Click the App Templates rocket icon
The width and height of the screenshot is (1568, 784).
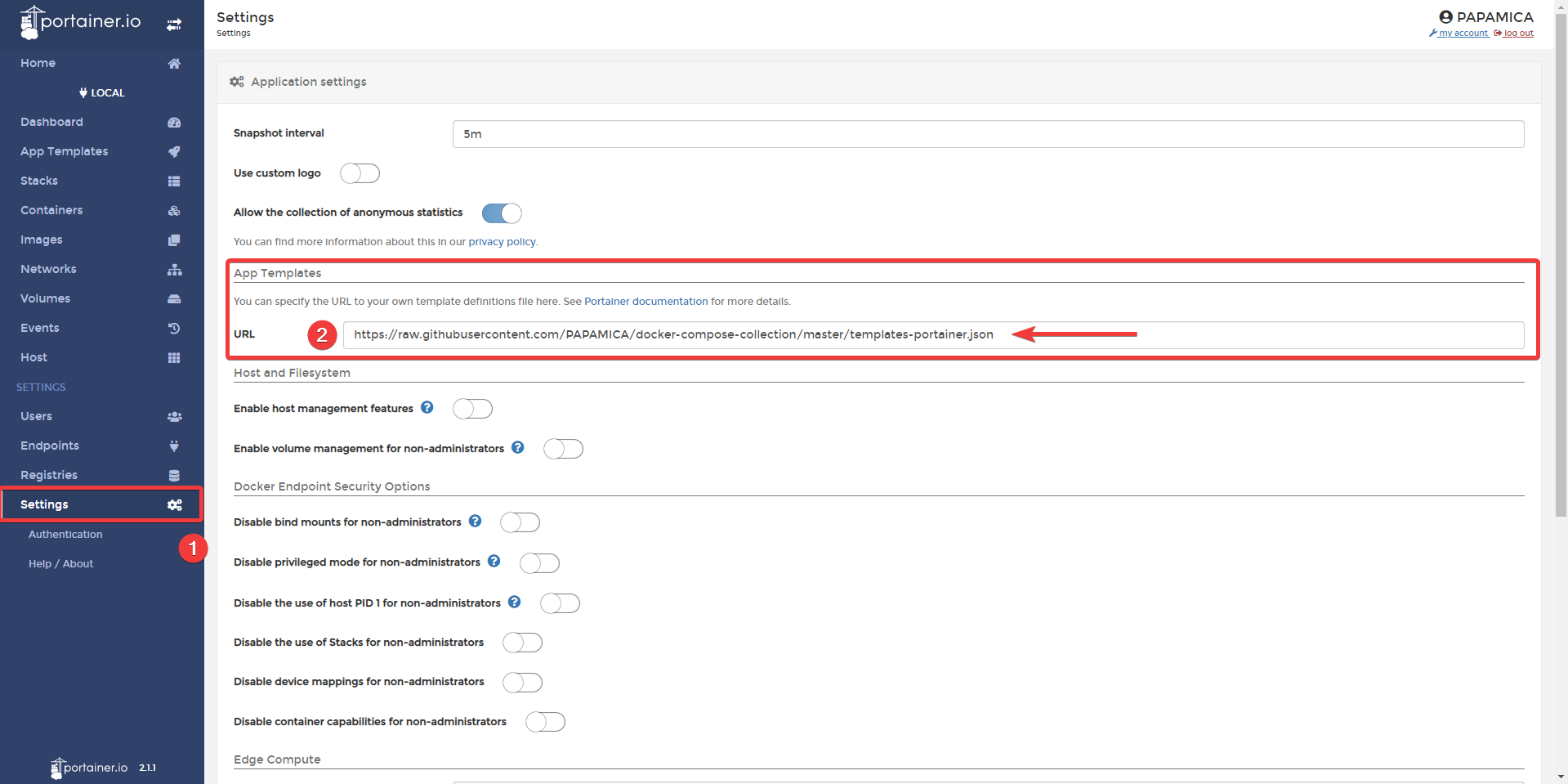(174, 151)
